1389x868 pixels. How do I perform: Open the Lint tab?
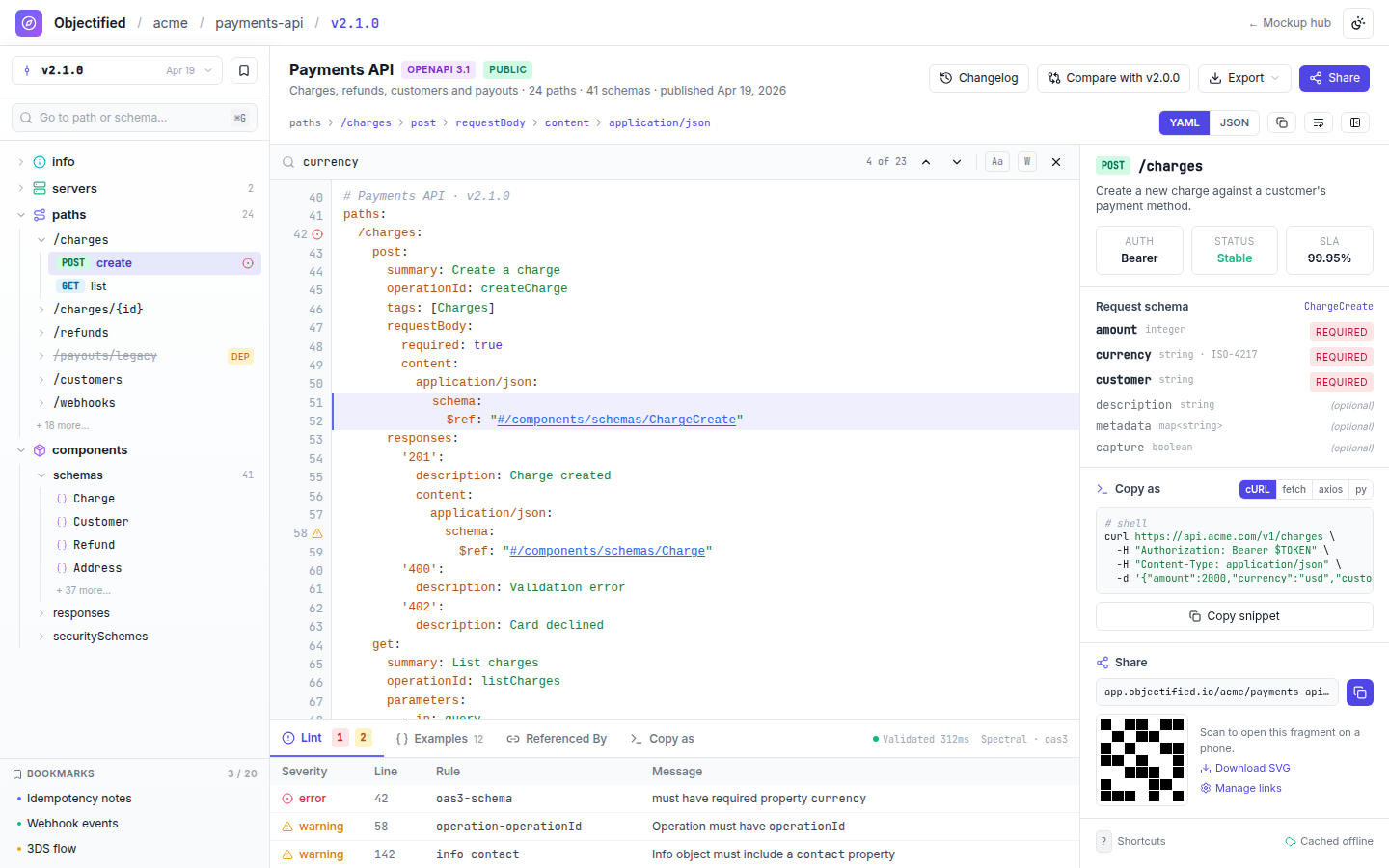327,739
